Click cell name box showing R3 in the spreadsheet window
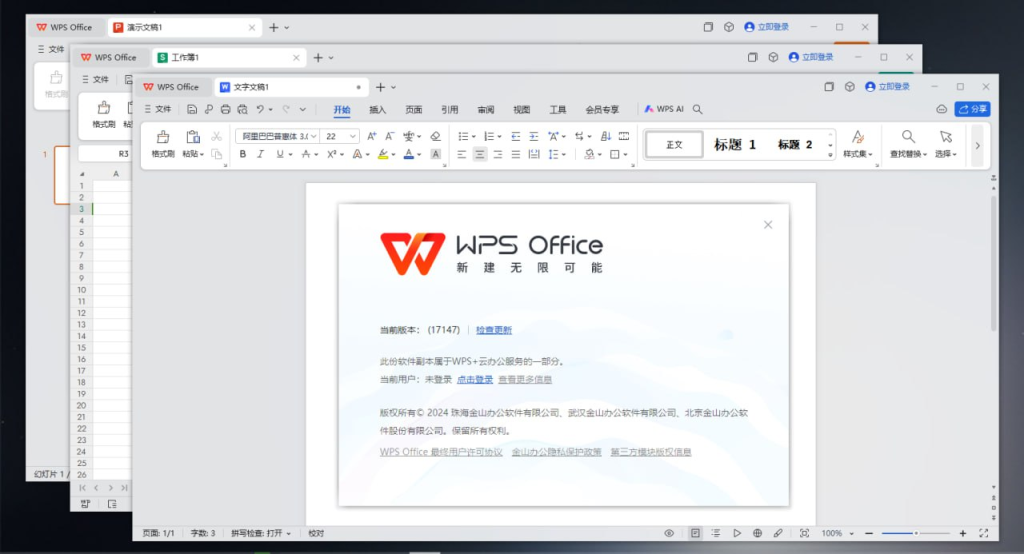The height and width of the screenshot is (554, 1024). [x=104, y=154]
